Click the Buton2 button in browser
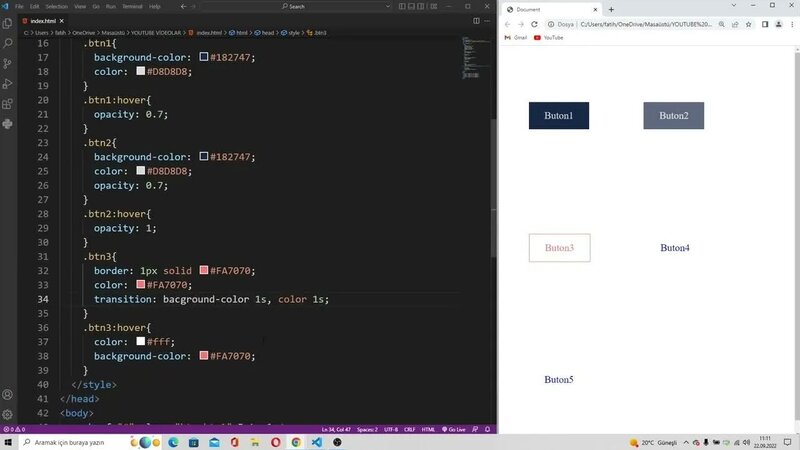The height and width of the screenshot is (450, 800). (673, 115)
